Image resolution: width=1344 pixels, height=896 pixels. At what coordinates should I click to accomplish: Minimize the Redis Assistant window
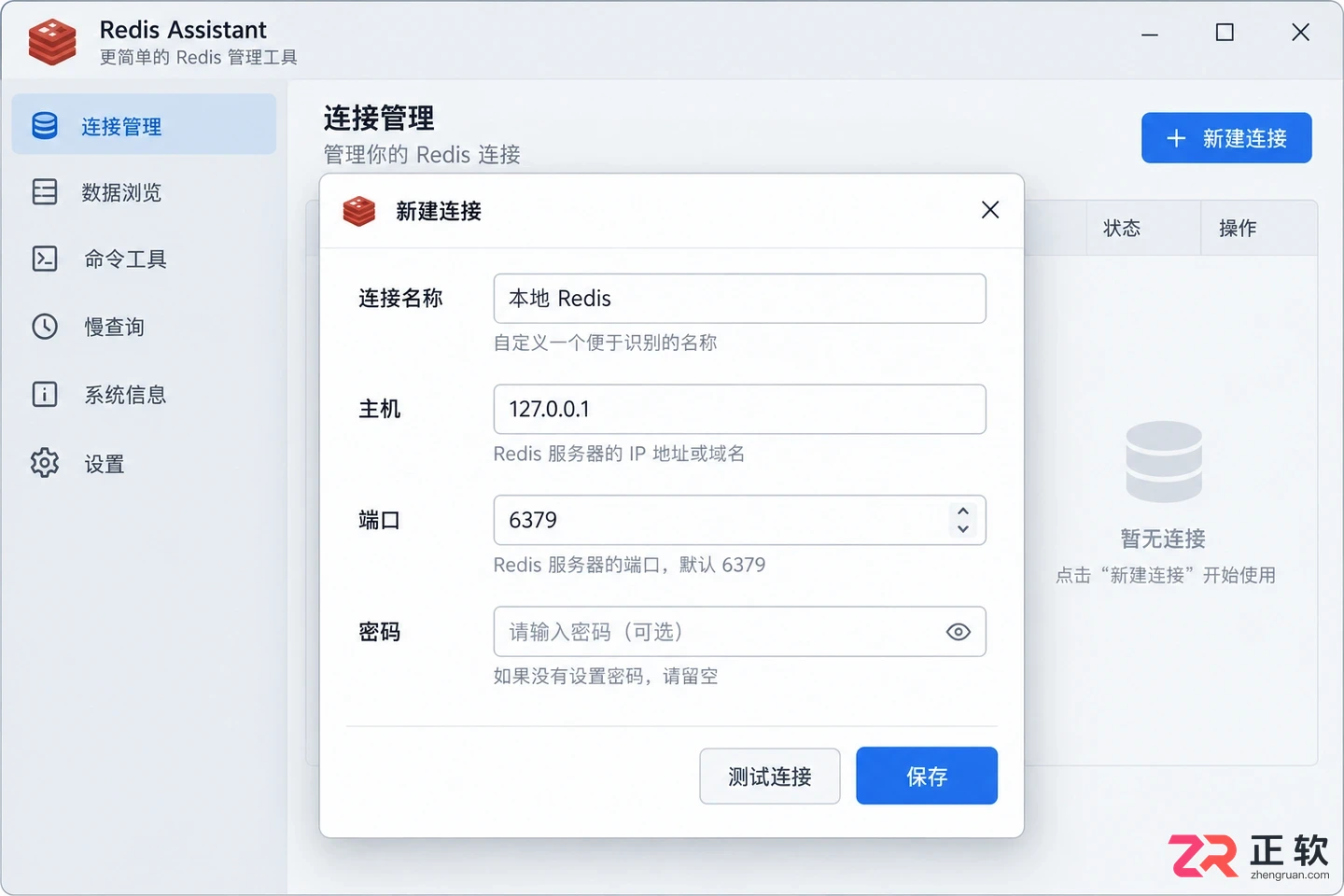click(x=1150, y=34)
